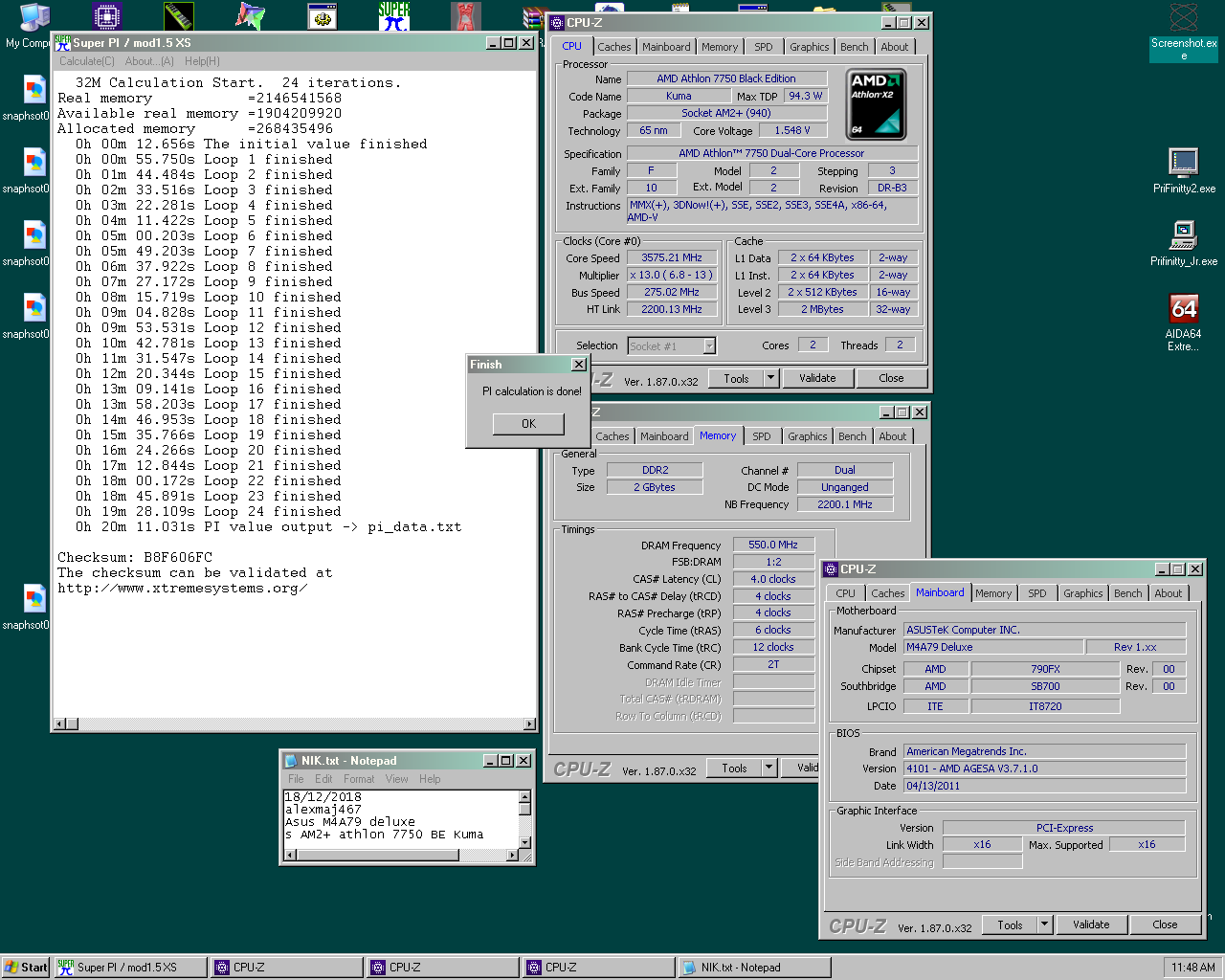Click the CAS# Latency value 4.0 clocks
This screenshot has width=1225, height=980.
(x=773, y=579)
